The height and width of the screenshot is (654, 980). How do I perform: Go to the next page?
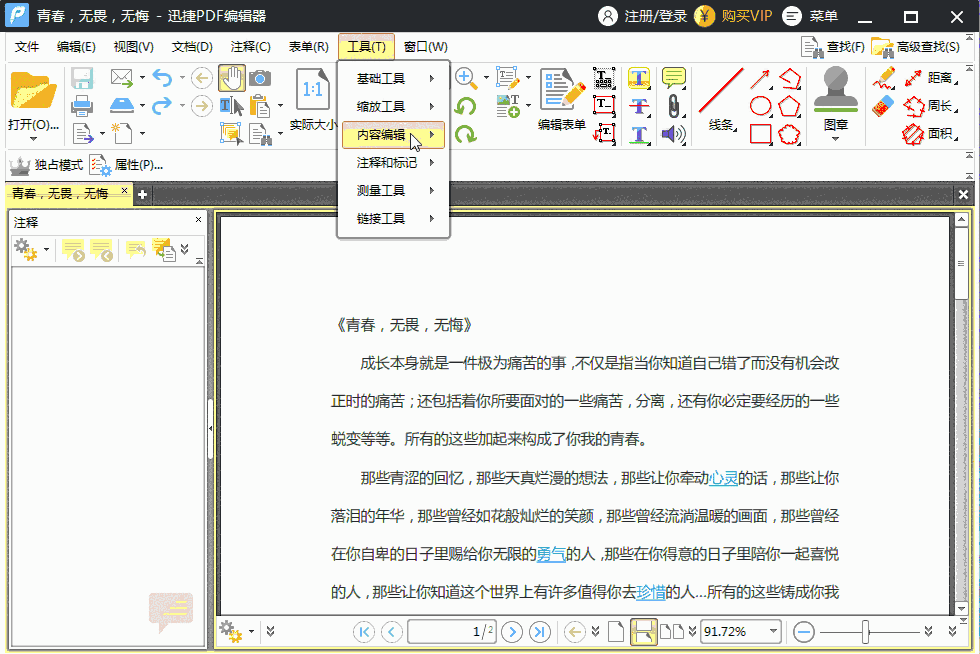tap(512, 632)
